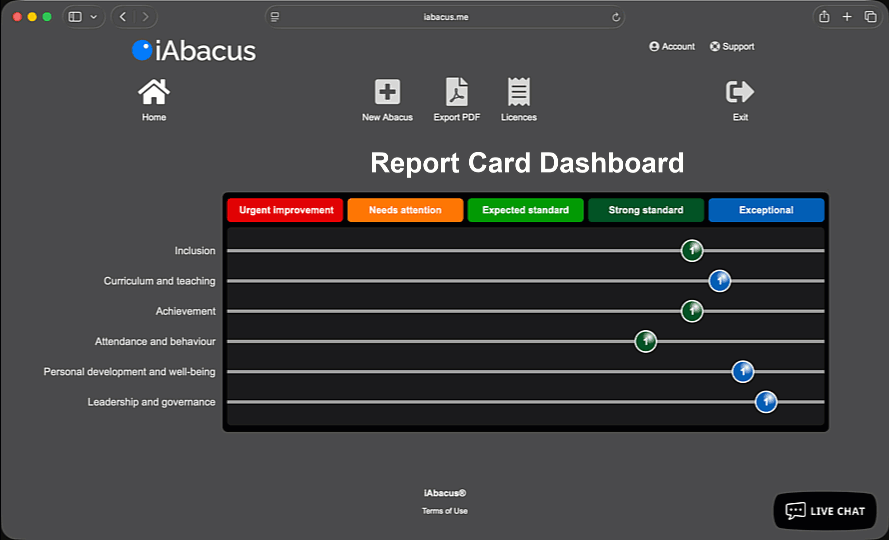Screen dimensions: 889x540
Task: Expand the sidebar dropdown chevron
Action: pyautogui.click(x=94, y=17)
